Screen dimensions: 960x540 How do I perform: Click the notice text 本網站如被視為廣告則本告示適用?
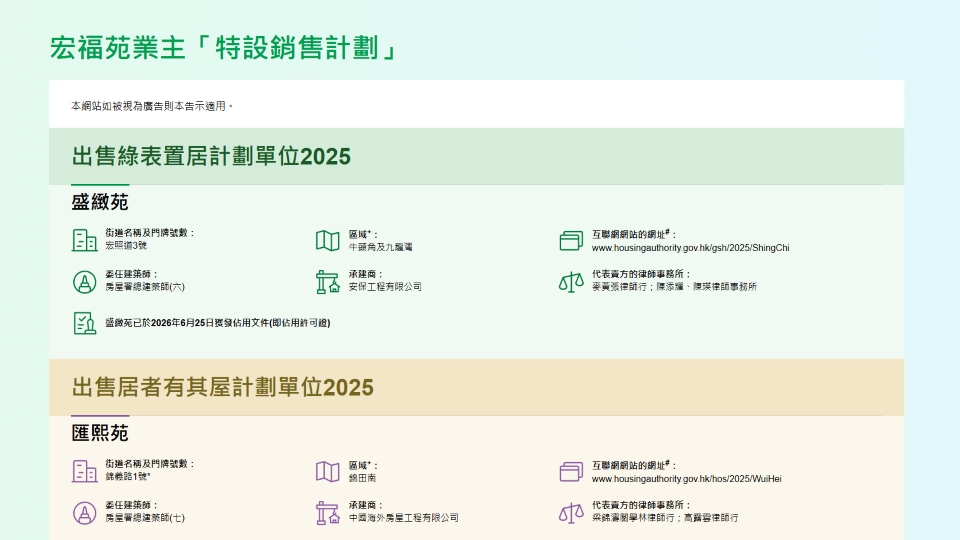pos(151,106)
